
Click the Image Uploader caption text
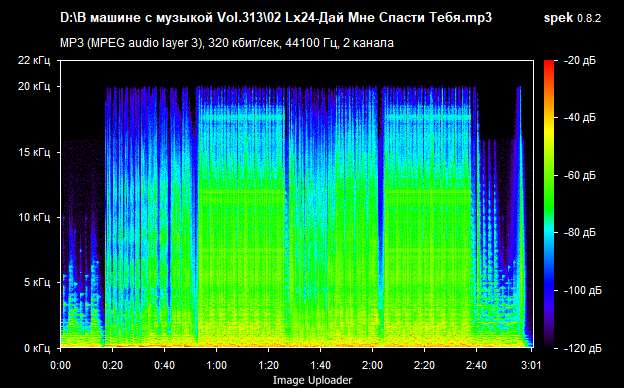coord(312,380)
